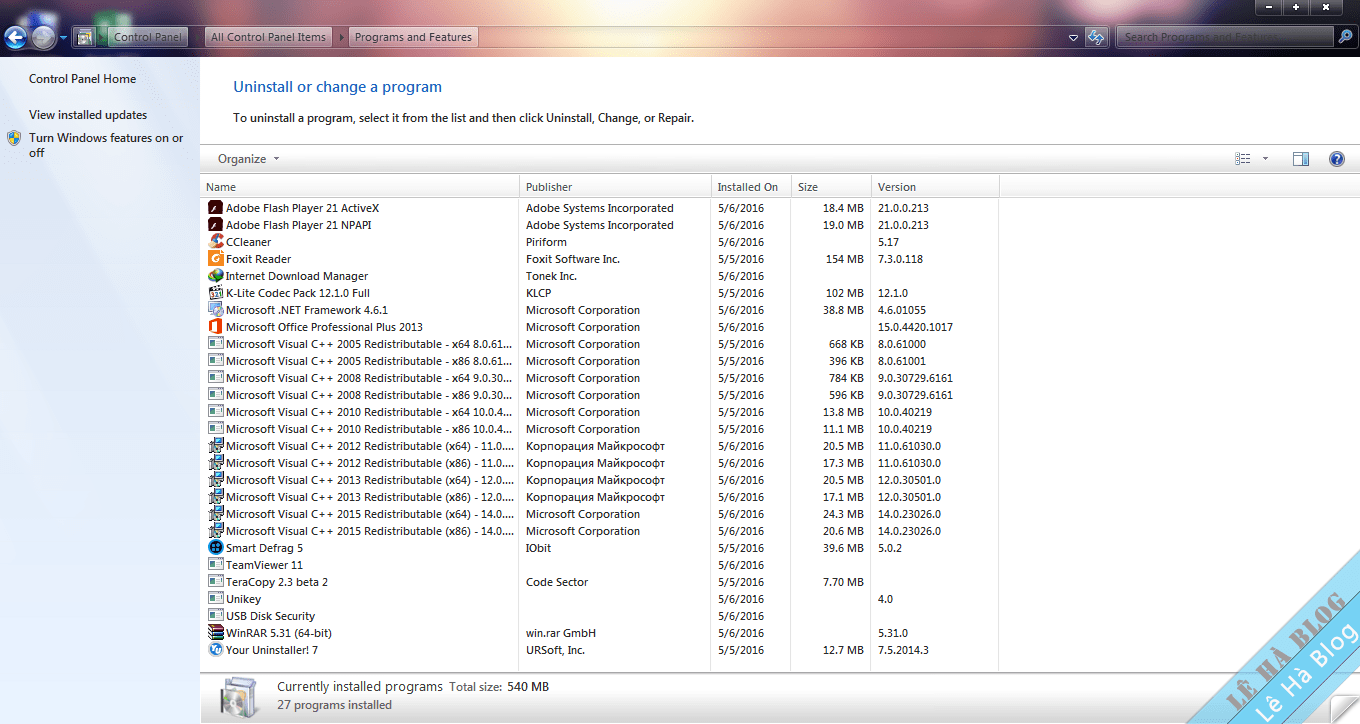This screenshot has height=724, width=1360.
Task: Click the change view icon
Action: [1243, 159]
